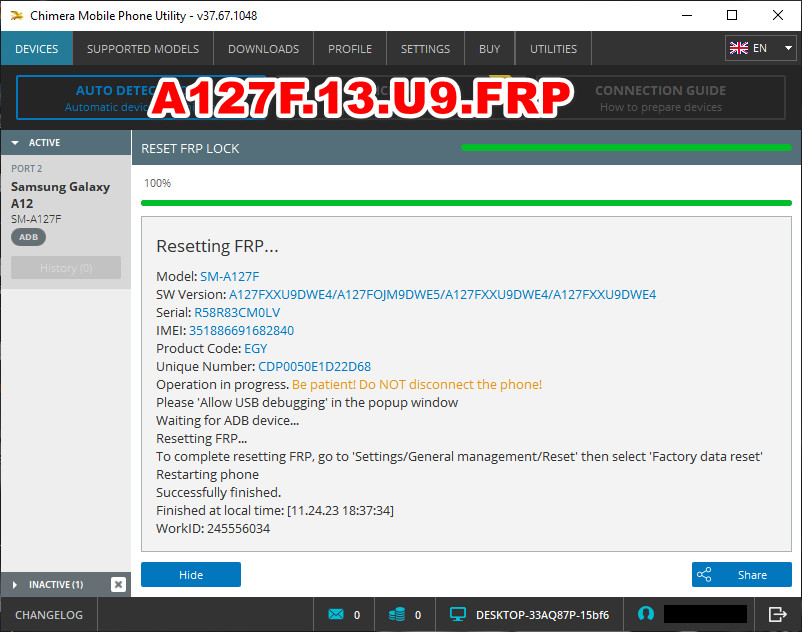Viewport: 802px width, 632px height.
Task: Open the UTILITIES tab
Action: [x=552, y=47]
